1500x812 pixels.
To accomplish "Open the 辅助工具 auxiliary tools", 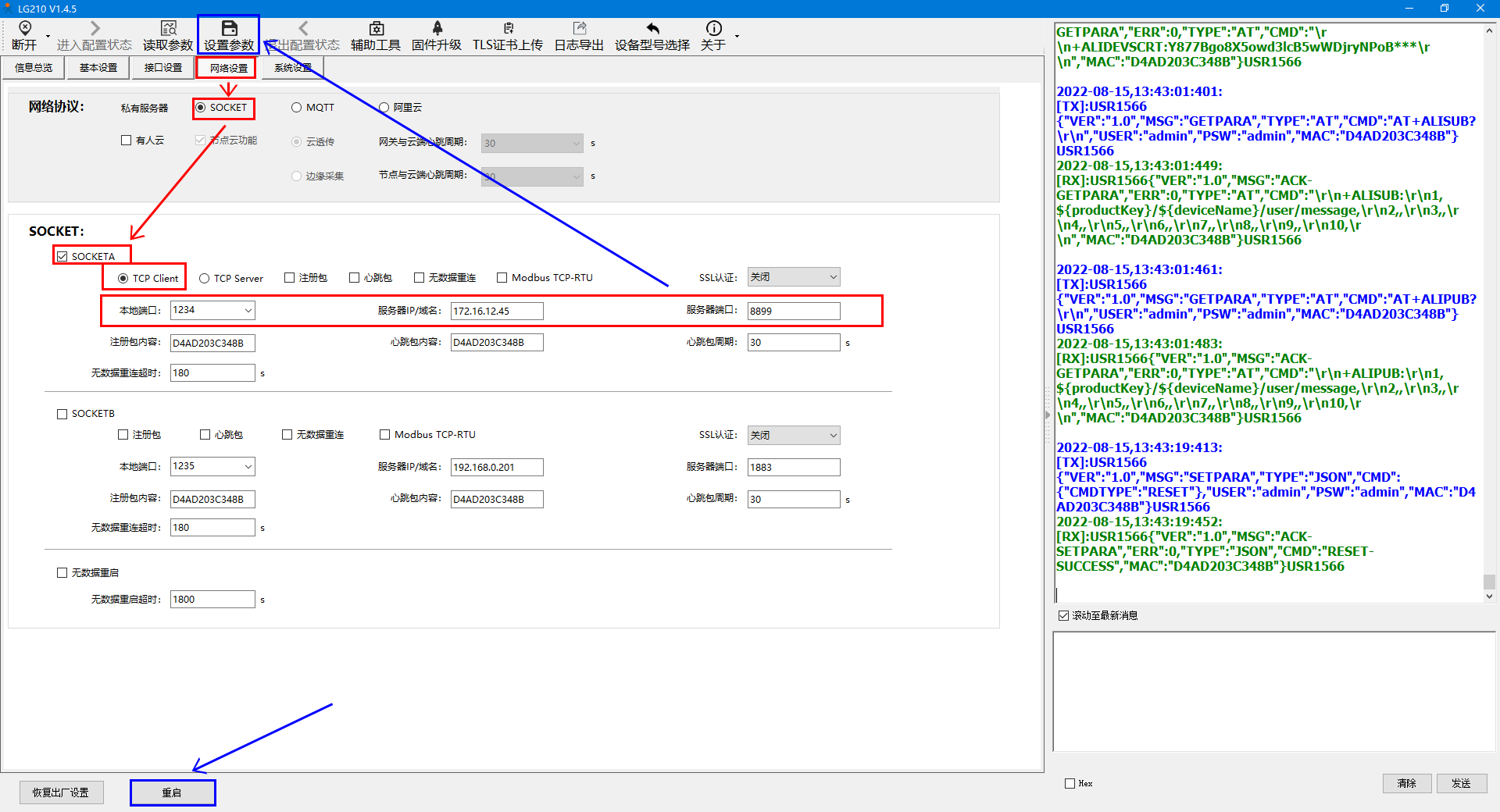I will point(376,29).
